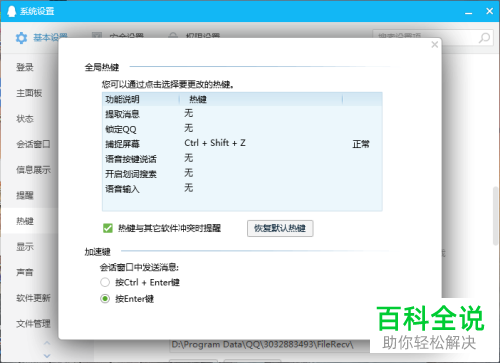Switch to 基本设置 tab

[41, 38]
